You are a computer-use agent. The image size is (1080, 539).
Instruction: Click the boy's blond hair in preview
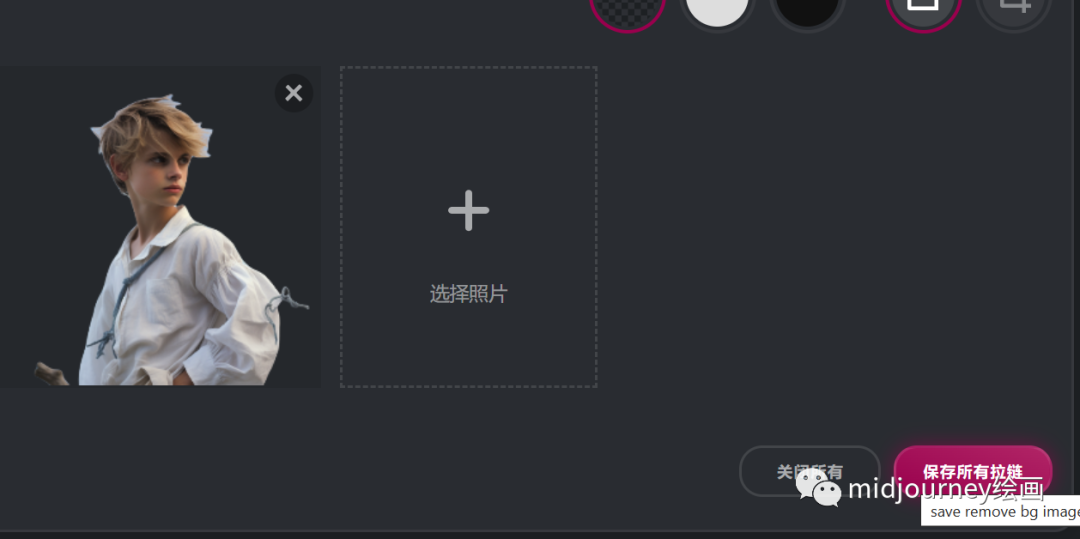point(150,127)
